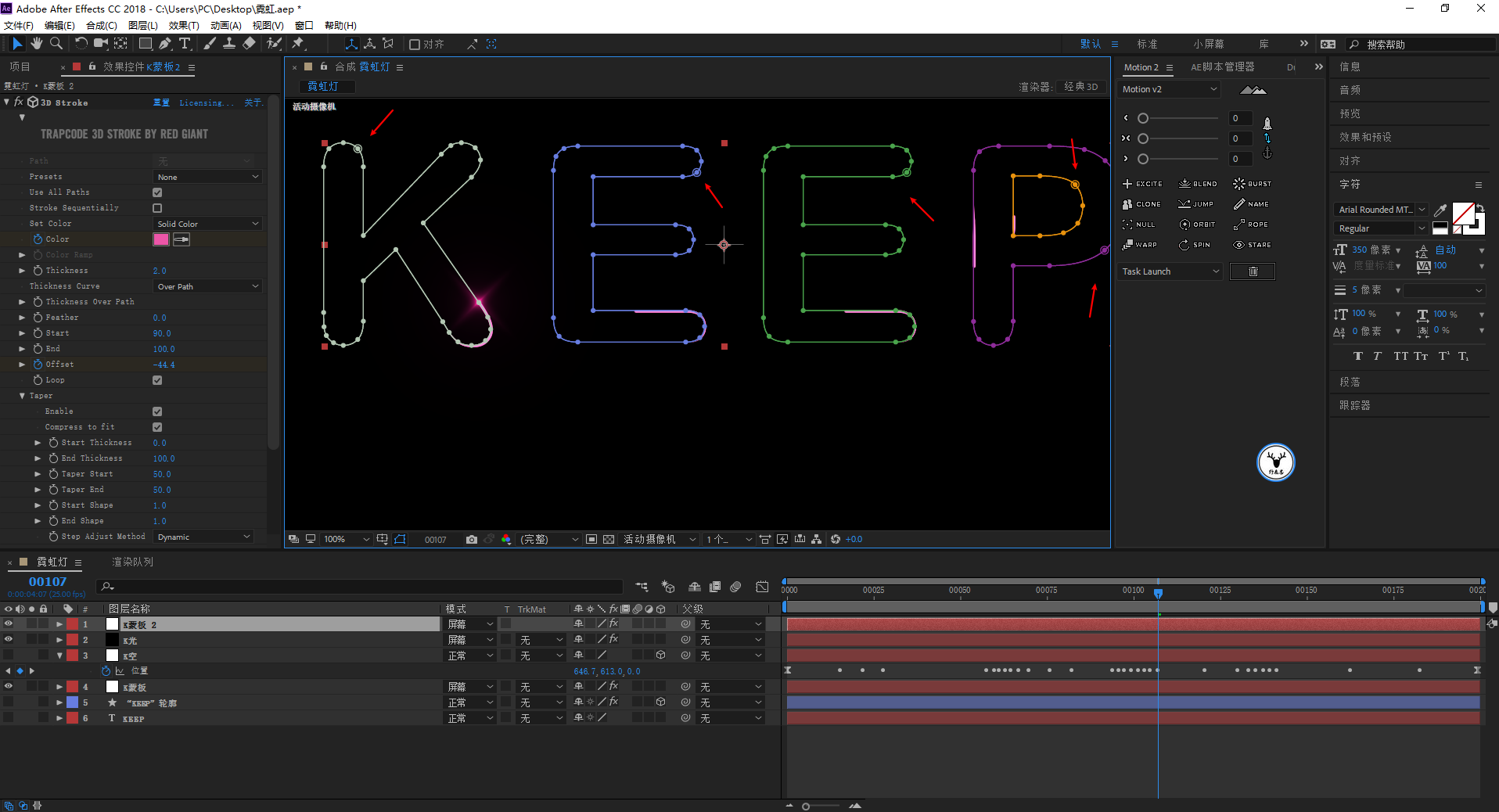The height and width of the screenshot is (812, 1499).
Task: Click the Motion 2 NAME button
Action: [x=1251, y=204]
